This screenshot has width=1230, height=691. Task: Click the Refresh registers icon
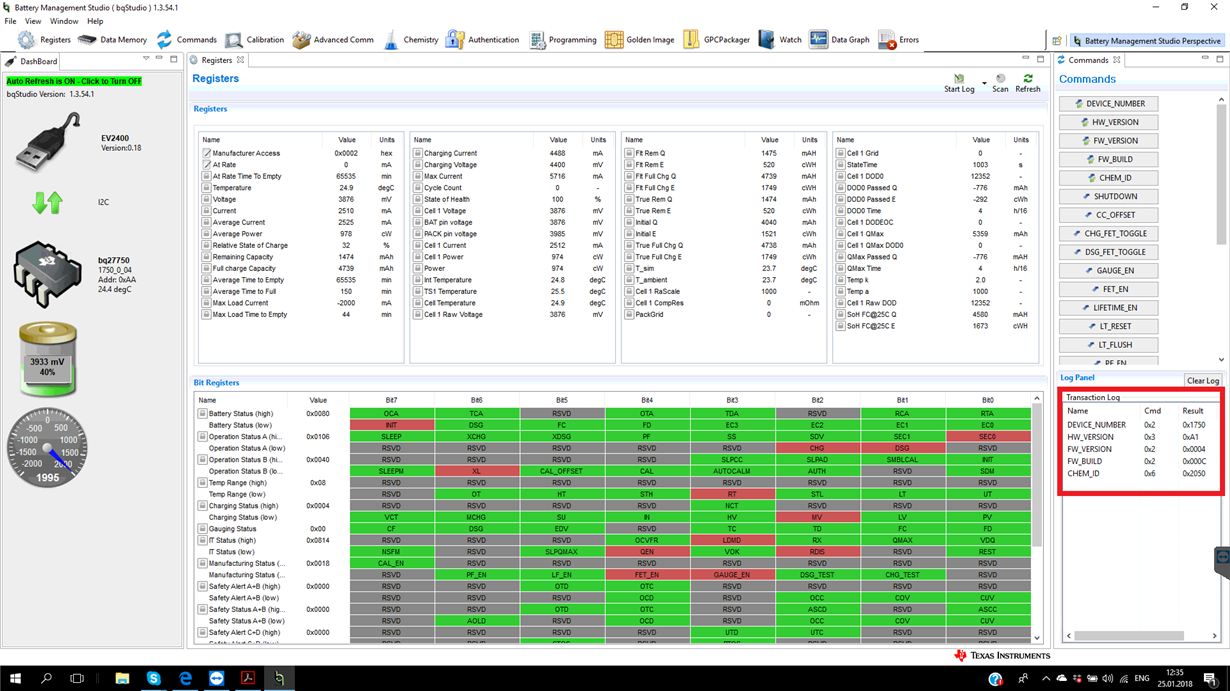[1027, 78]
